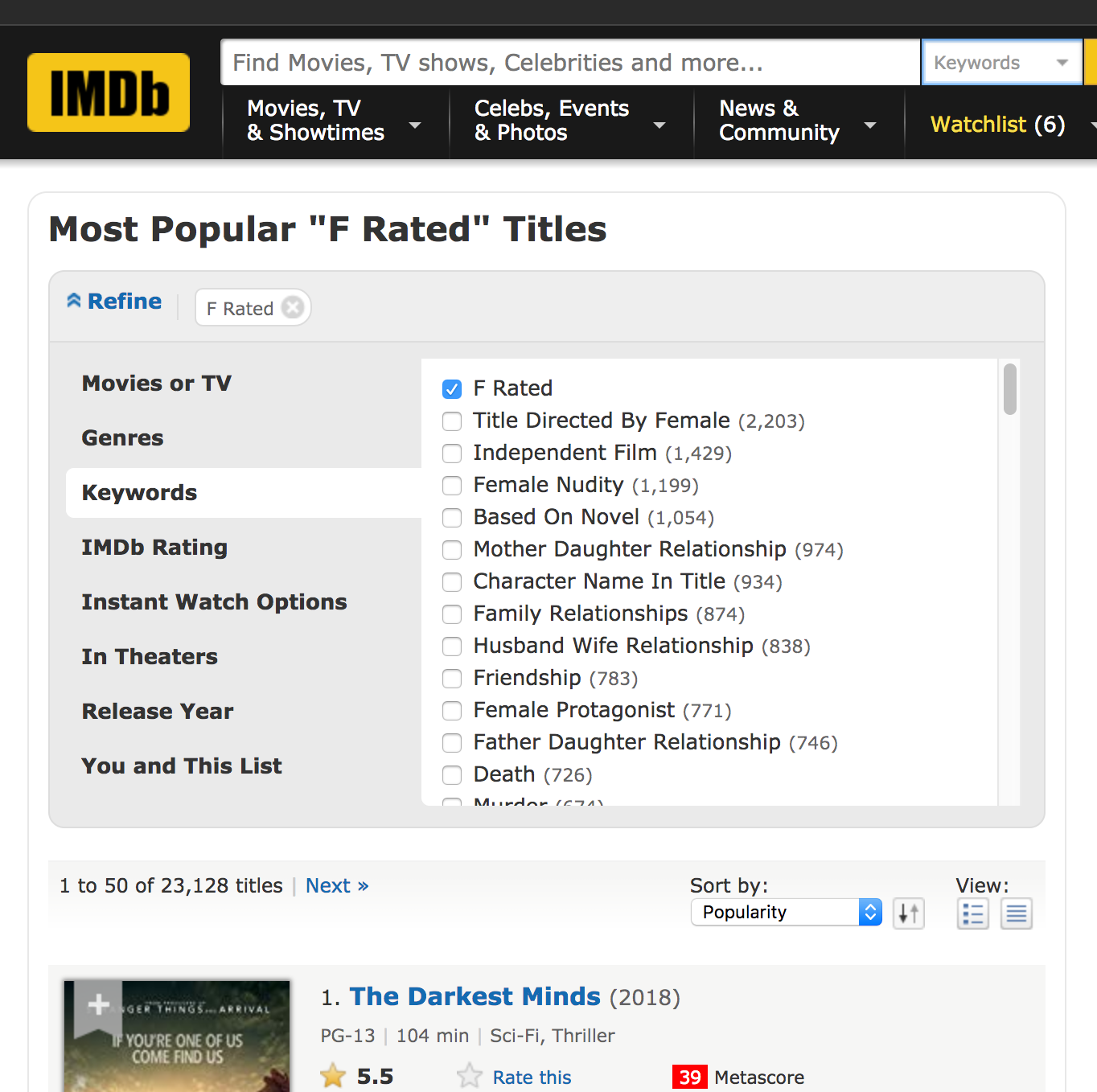Toggle the sort order arrows icon

[908, 913]
